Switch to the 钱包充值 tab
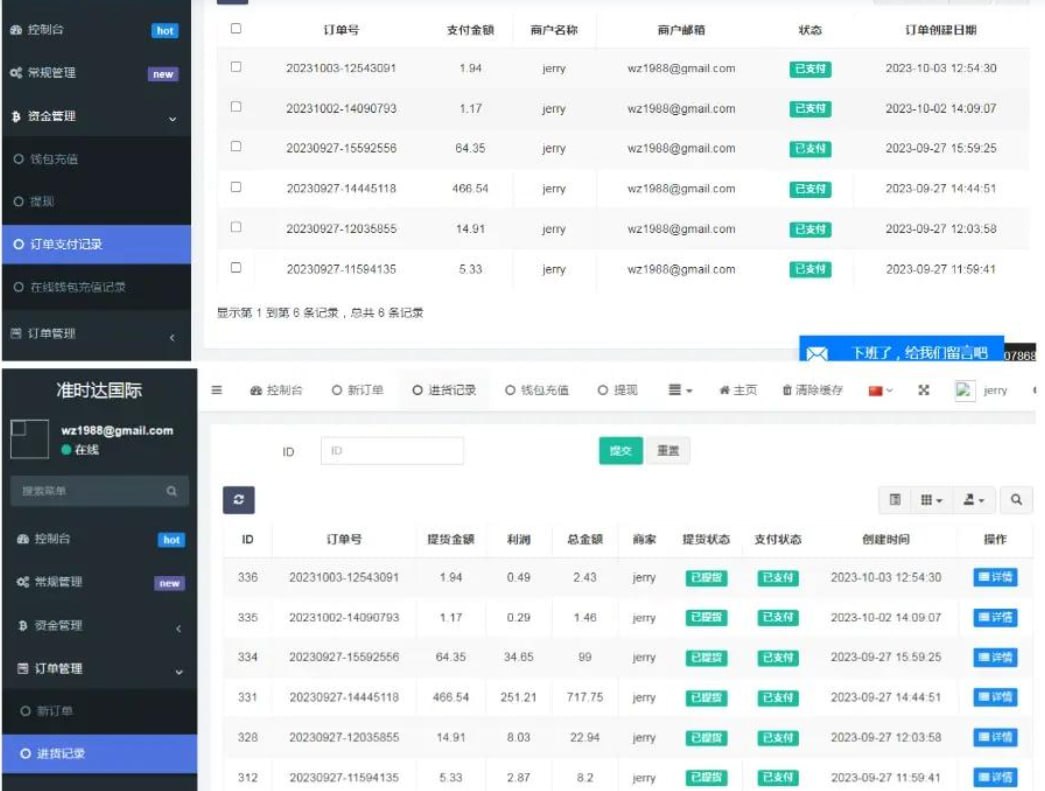 (x=537, y=390)
